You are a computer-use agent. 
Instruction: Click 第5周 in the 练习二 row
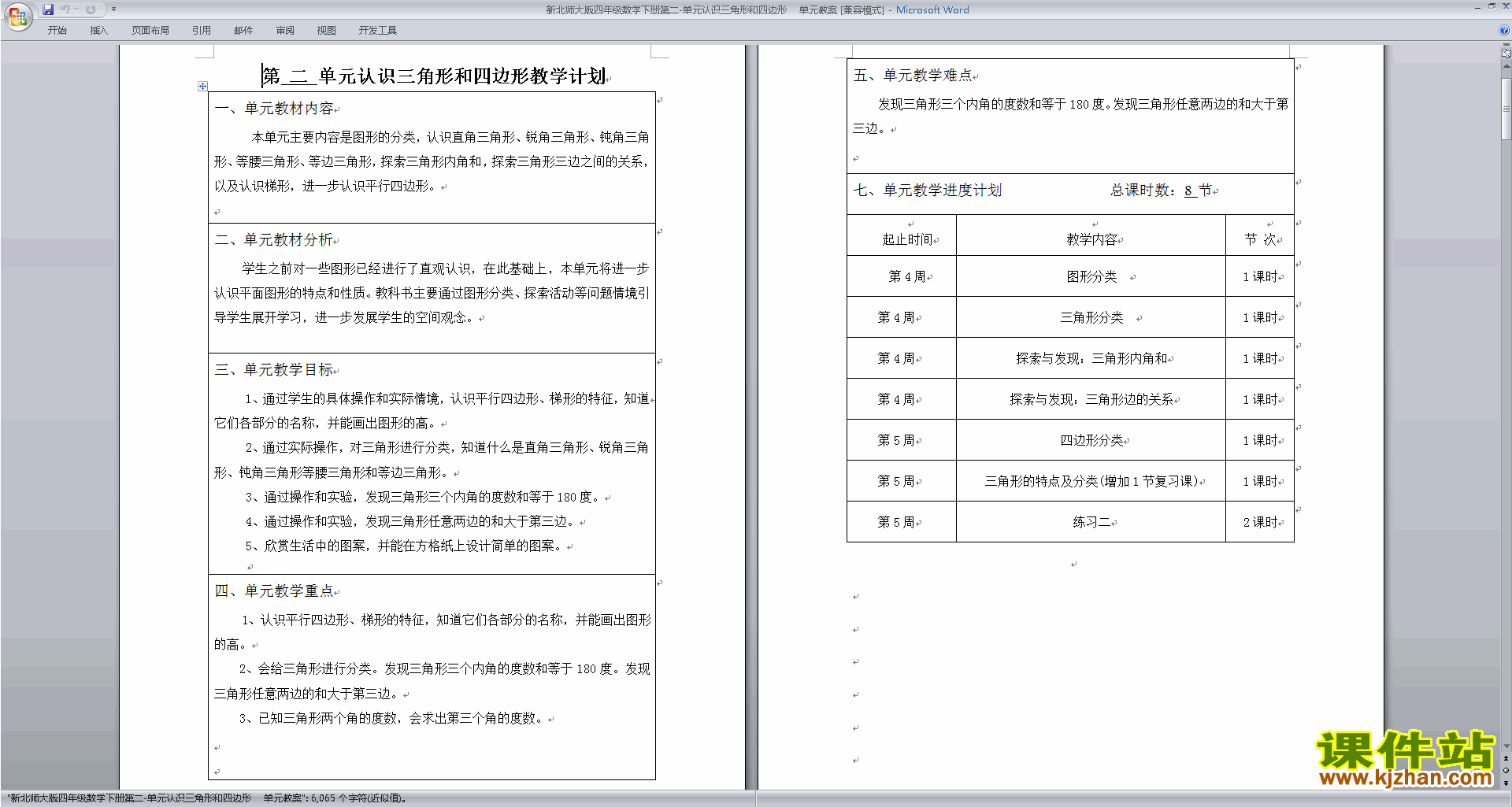click(896, 523)
